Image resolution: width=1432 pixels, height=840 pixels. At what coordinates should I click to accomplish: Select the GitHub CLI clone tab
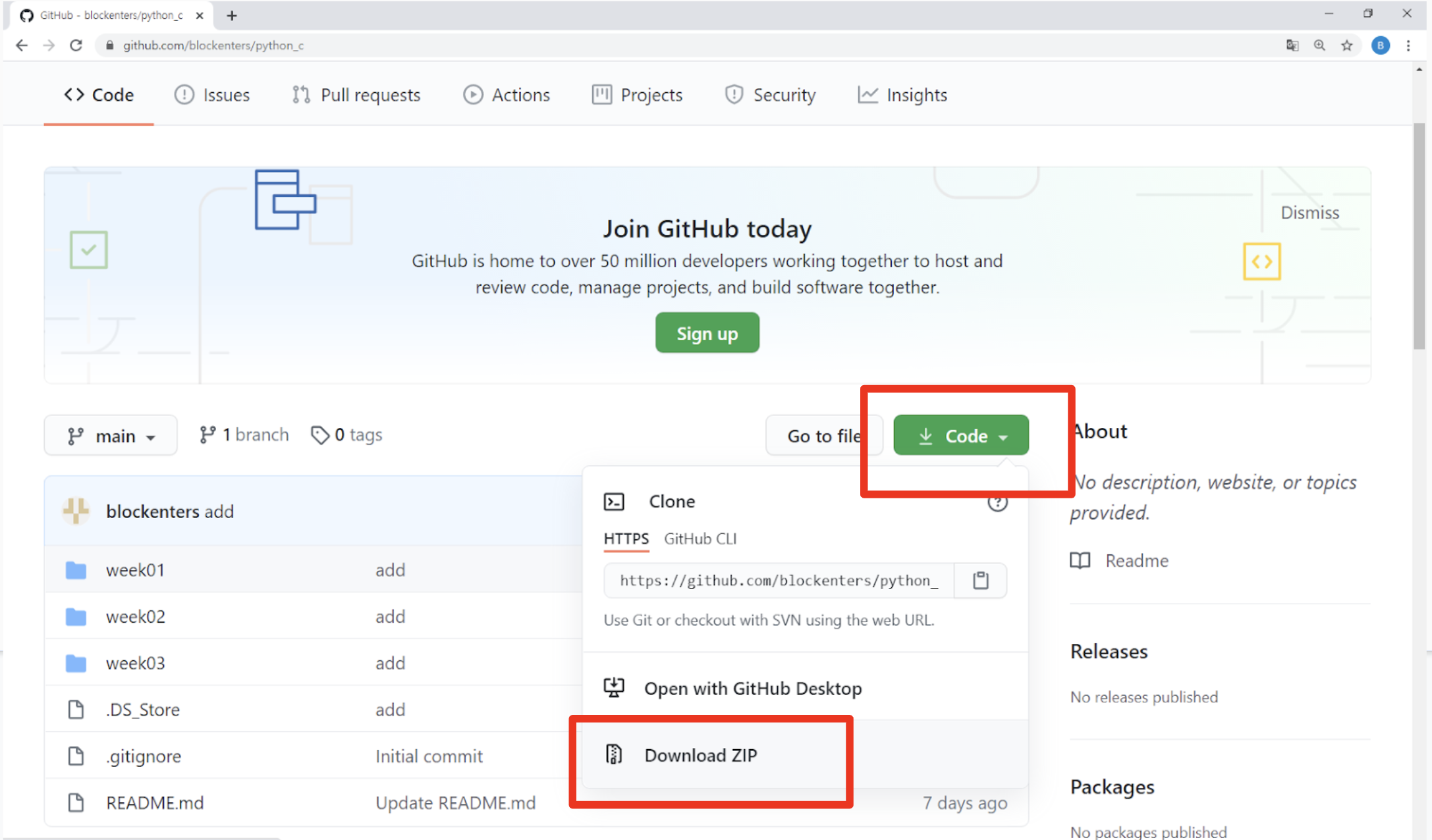[700, 538]
